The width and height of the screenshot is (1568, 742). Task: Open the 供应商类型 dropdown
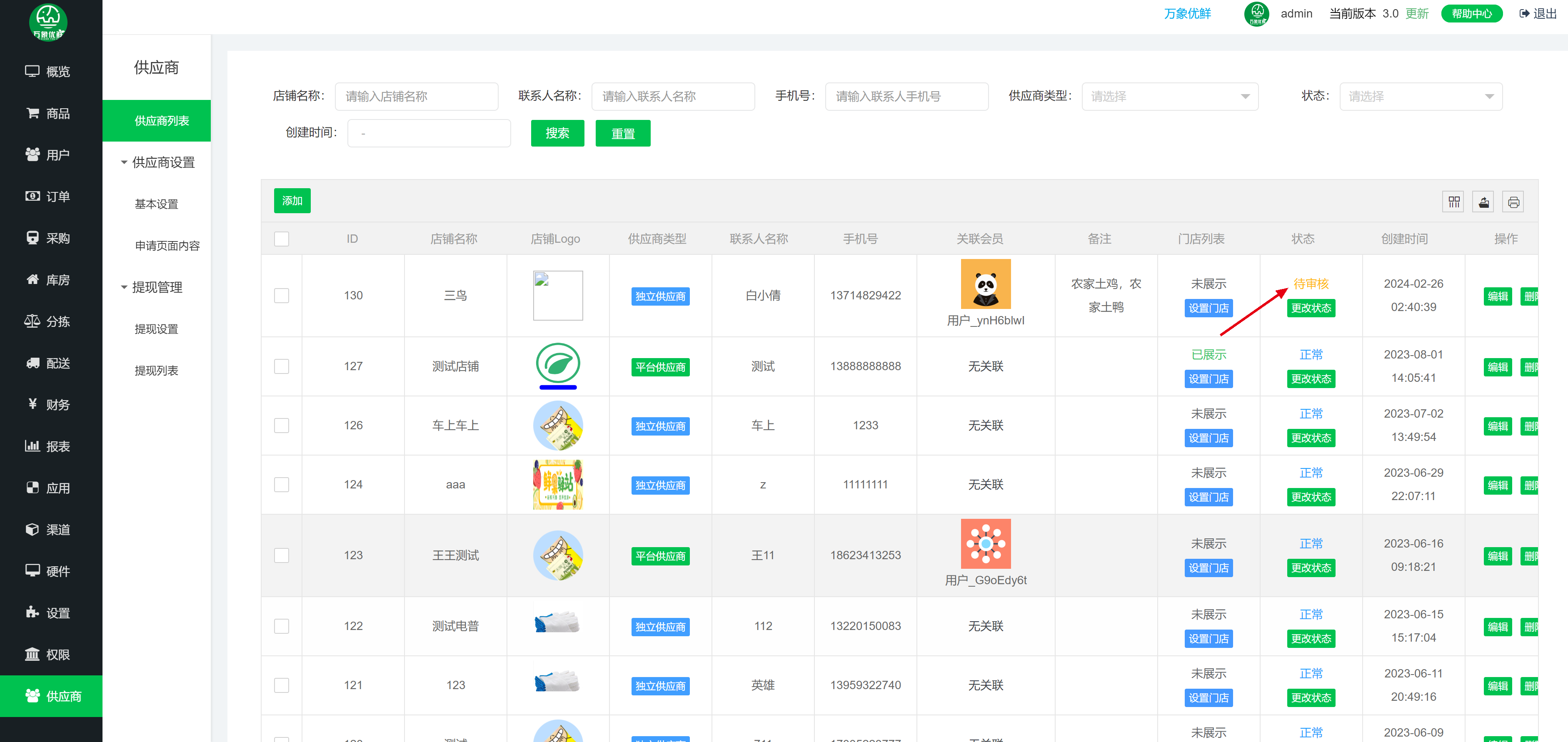pos(1169,96)
